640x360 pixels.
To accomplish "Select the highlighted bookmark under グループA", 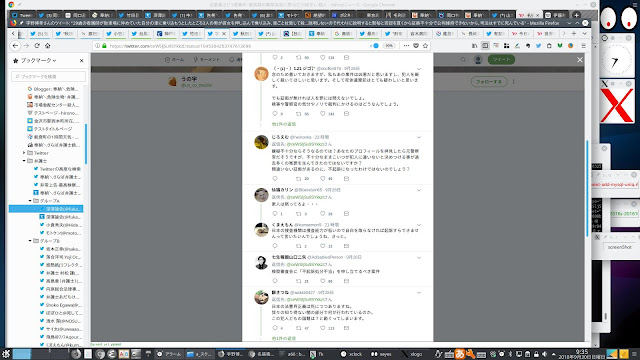I will click(x=46, y=209).
